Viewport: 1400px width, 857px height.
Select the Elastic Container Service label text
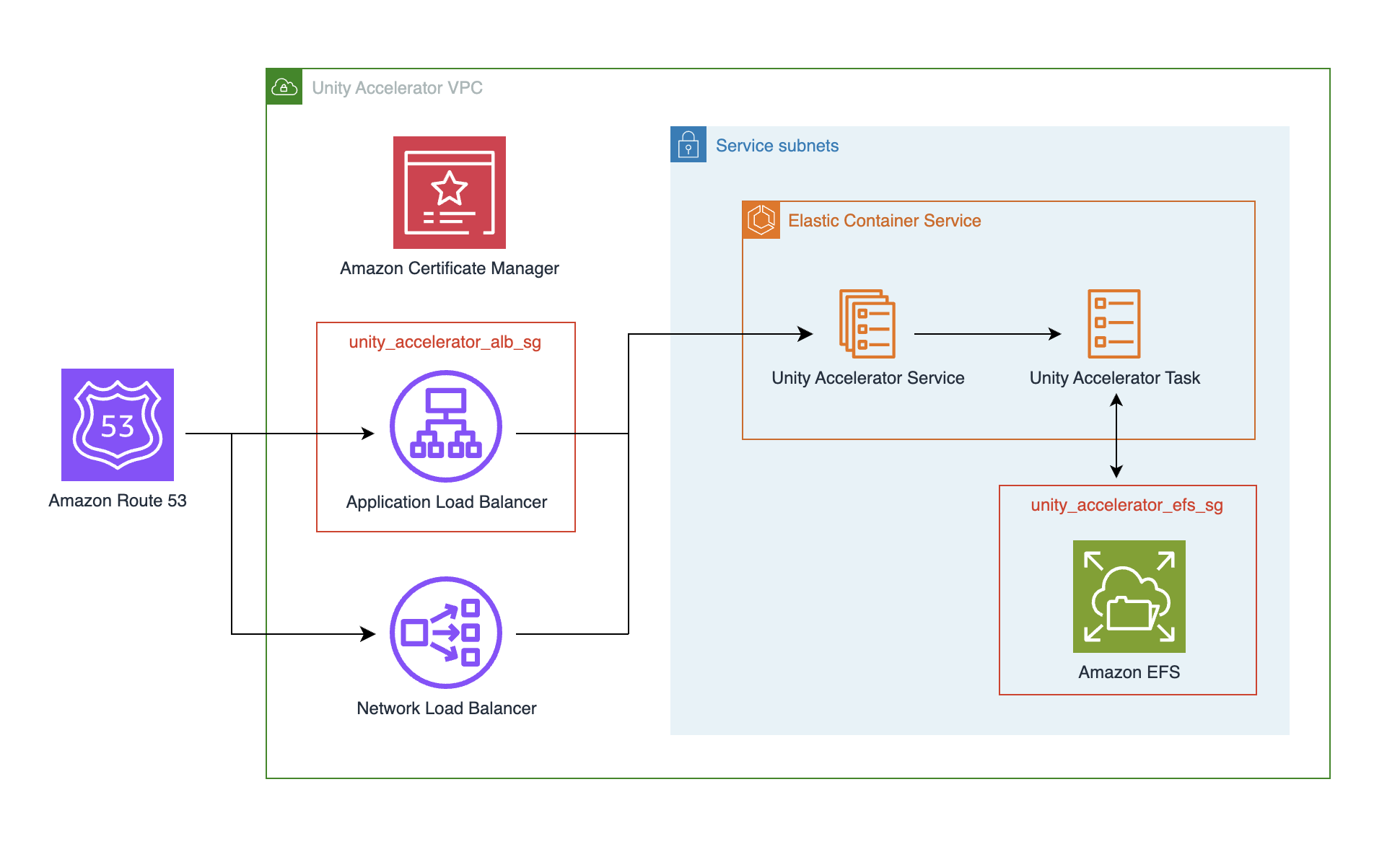click(x=885, y=220)
